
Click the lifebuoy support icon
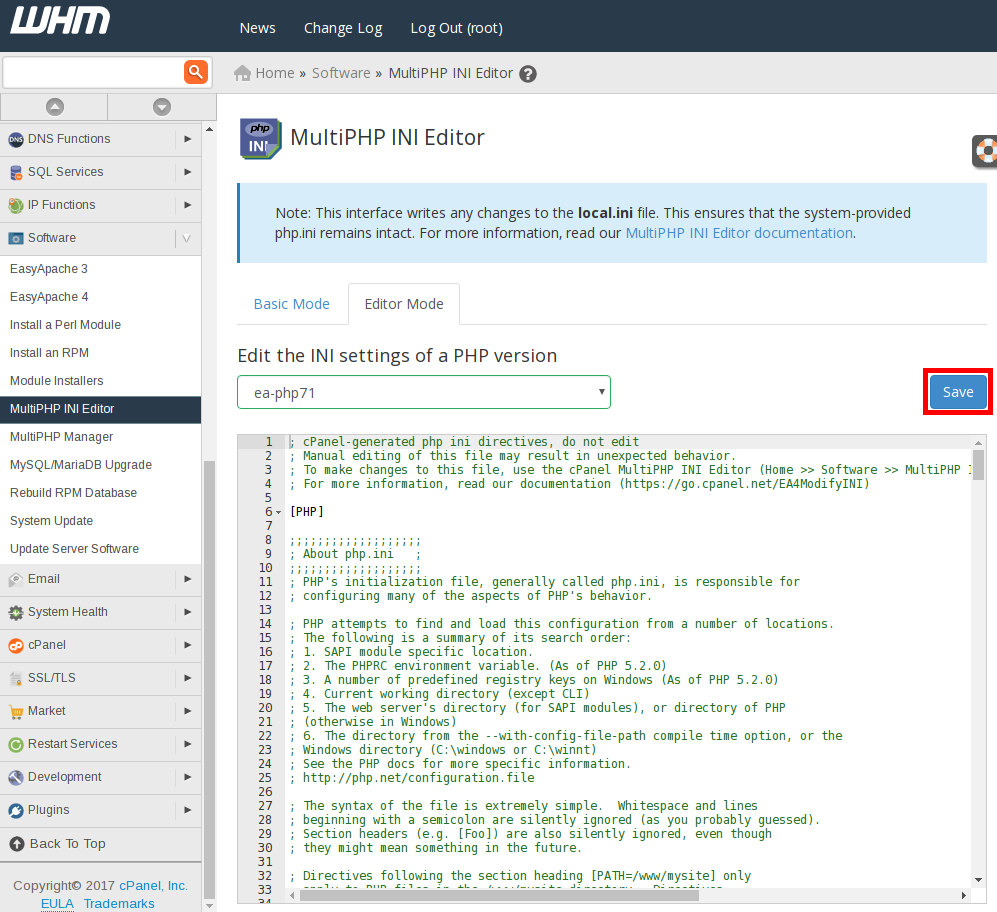click(x=986, y=151)
